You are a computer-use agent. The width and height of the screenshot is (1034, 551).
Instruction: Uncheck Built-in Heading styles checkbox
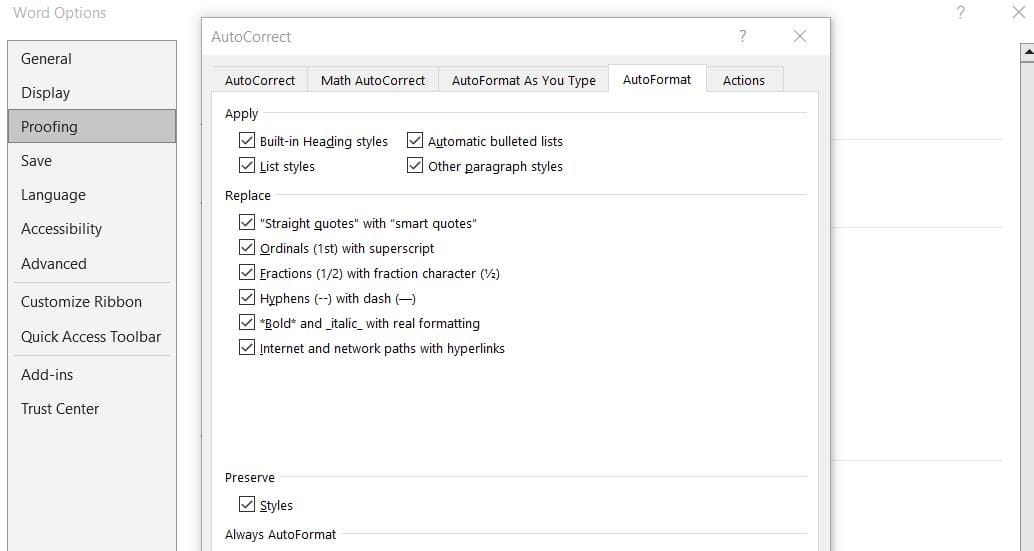point(247,141)
